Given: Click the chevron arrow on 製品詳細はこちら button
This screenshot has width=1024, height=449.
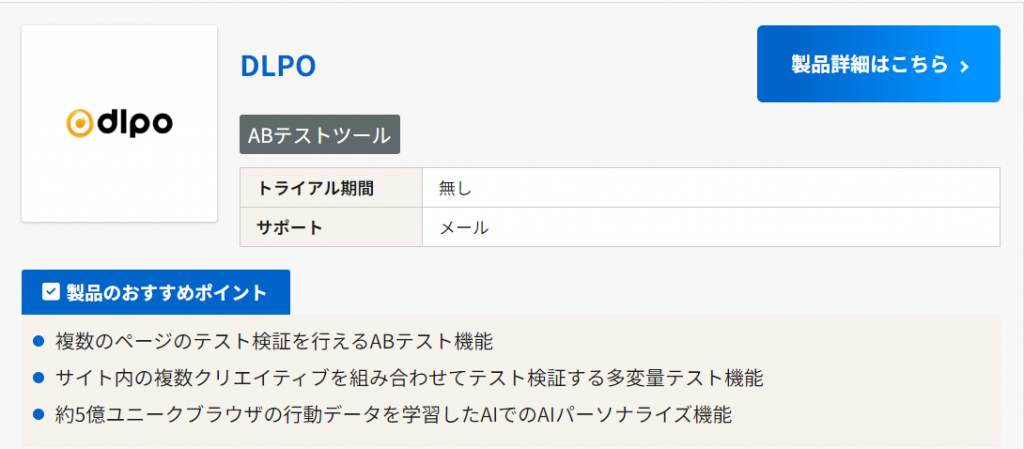Looking at the screenshot, I should pyautogui.click(x=964, y=66).
